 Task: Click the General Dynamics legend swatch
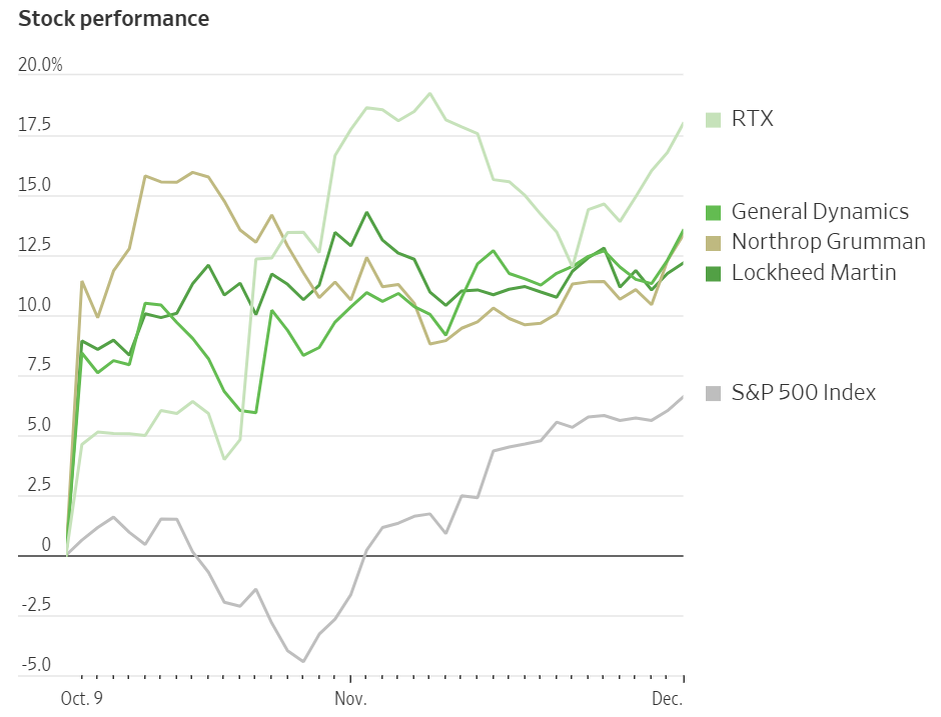[x=713, y=212]
